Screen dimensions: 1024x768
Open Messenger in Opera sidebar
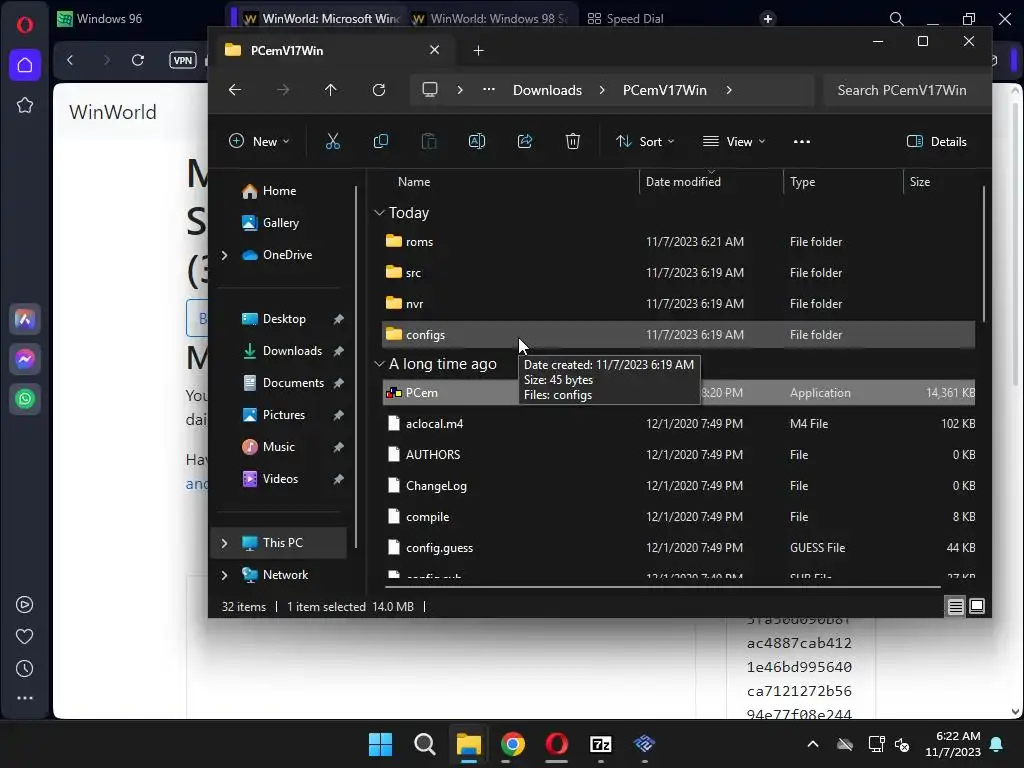click(x=25, y=359)
